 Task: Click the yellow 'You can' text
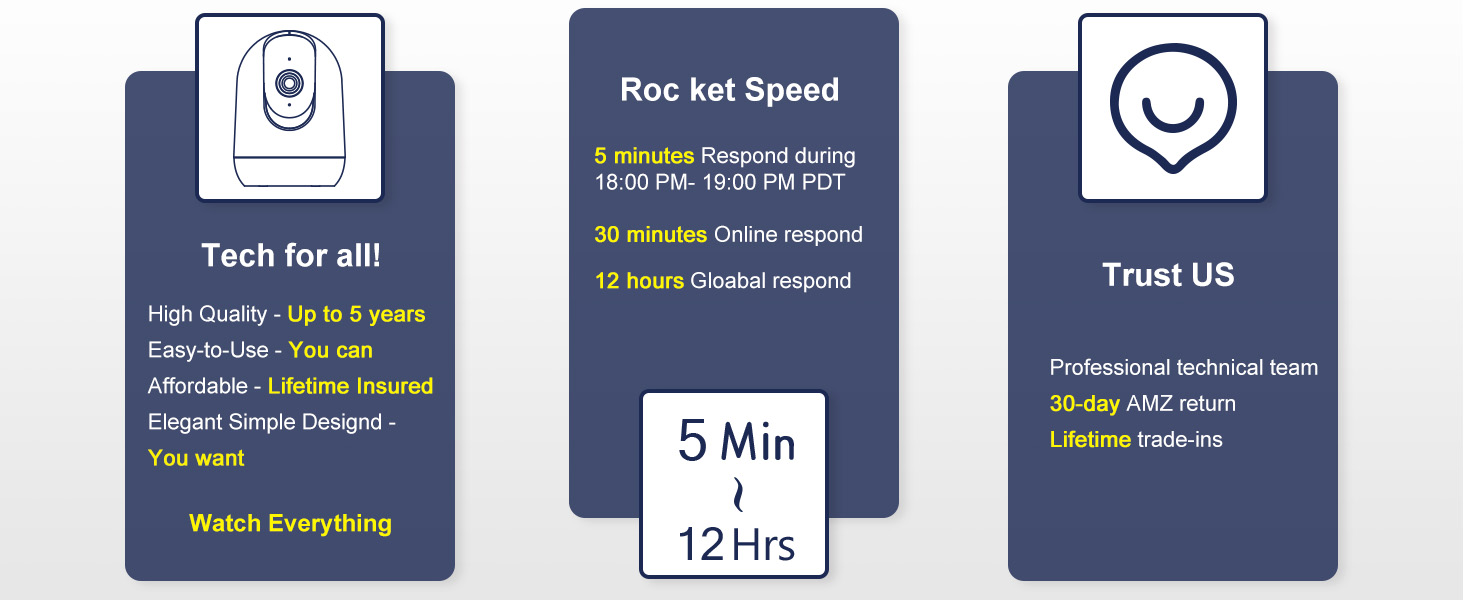click(x=330, y=350)
